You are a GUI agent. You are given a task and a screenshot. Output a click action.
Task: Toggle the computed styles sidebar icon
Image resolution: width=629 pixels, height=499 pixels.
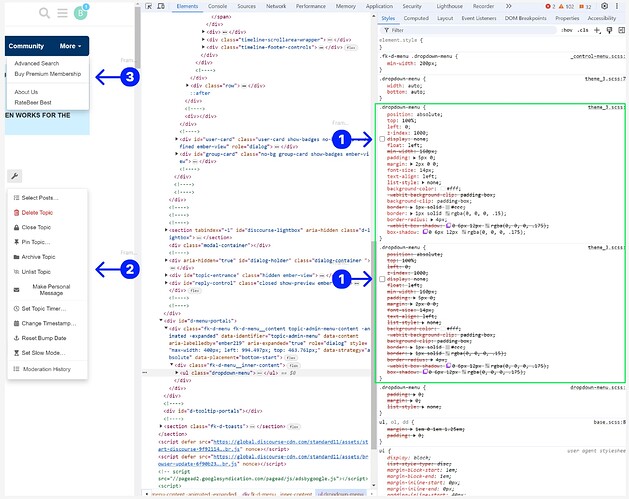tap(621, 30)
